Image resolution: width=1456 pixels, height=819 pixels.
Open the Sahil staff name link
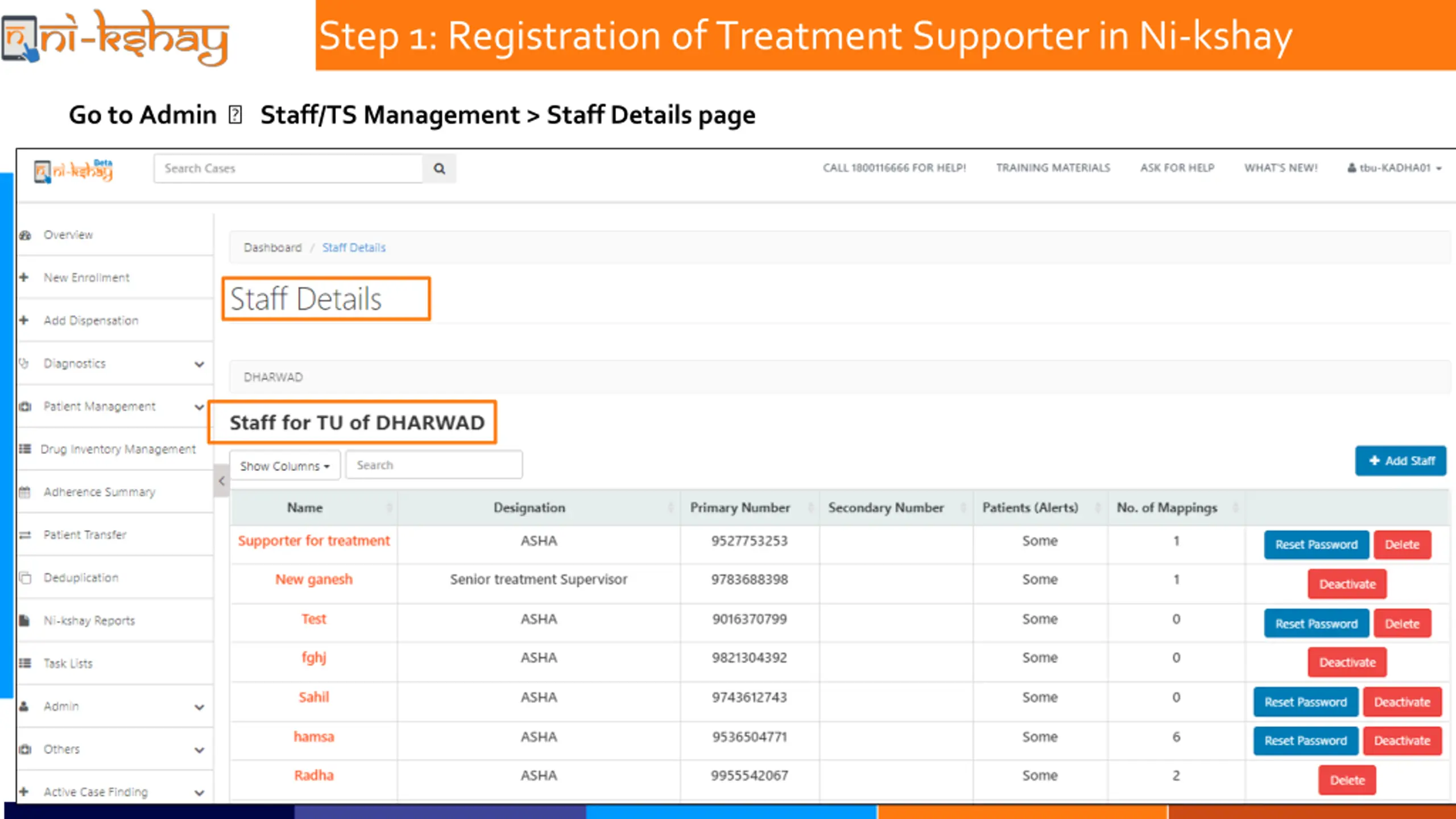314,697
